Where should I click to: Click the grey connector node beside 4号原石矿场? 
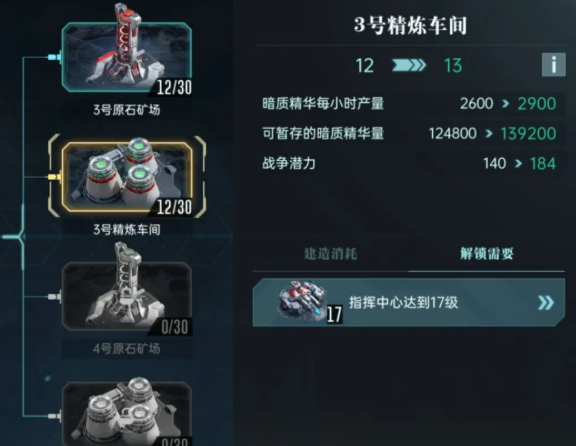pos(54,296)
